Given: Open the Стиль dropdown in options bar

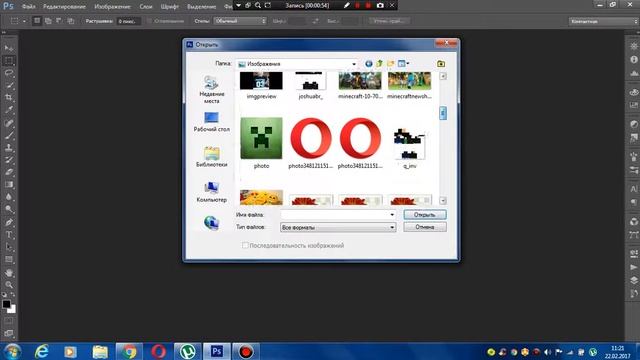Looking at the screenshot, I should pyautogui.click(x=240, y=21).
